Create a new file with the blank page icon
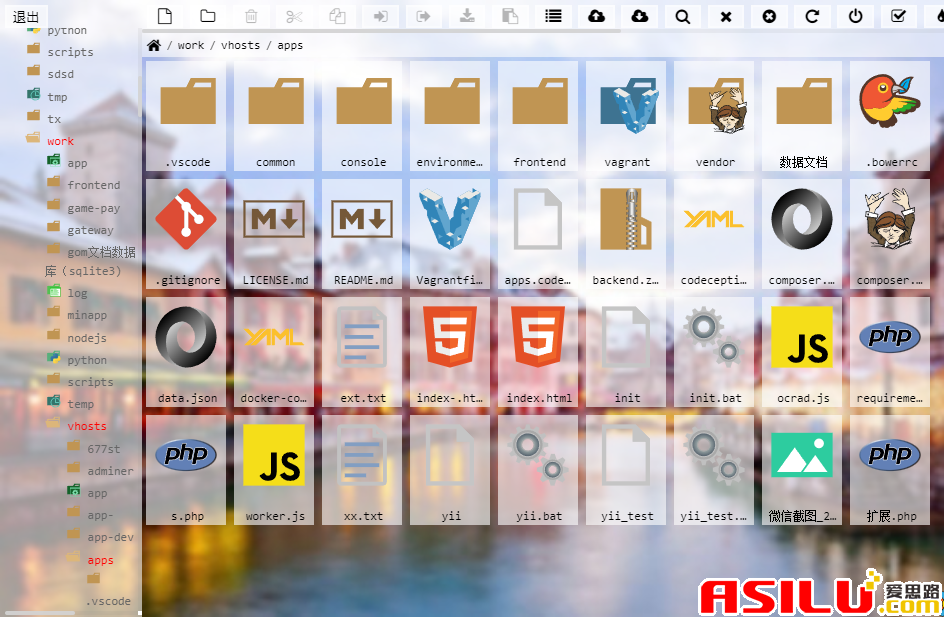 click(x=164, y=16)
